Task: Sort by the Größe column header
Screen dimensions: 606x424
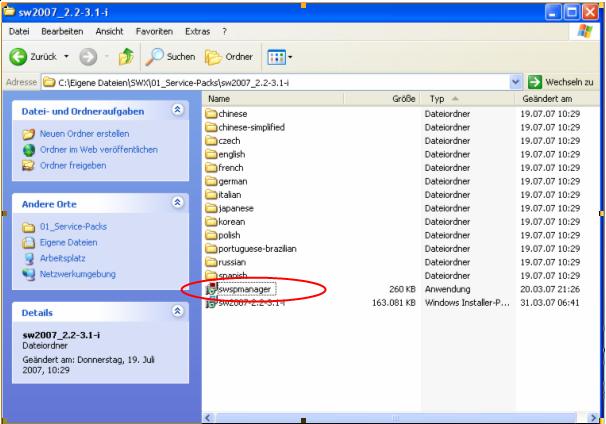Action: click(381, 99)
